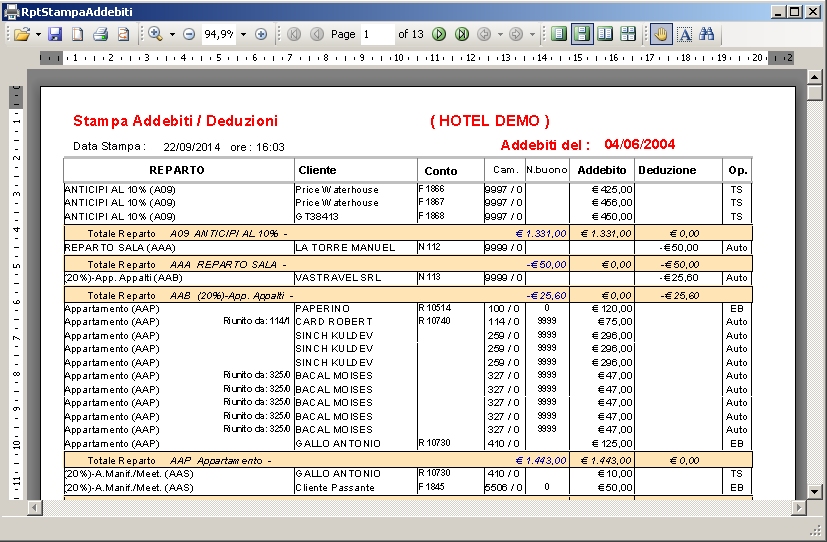Click the Cliente Passante cell

point(335,488)
